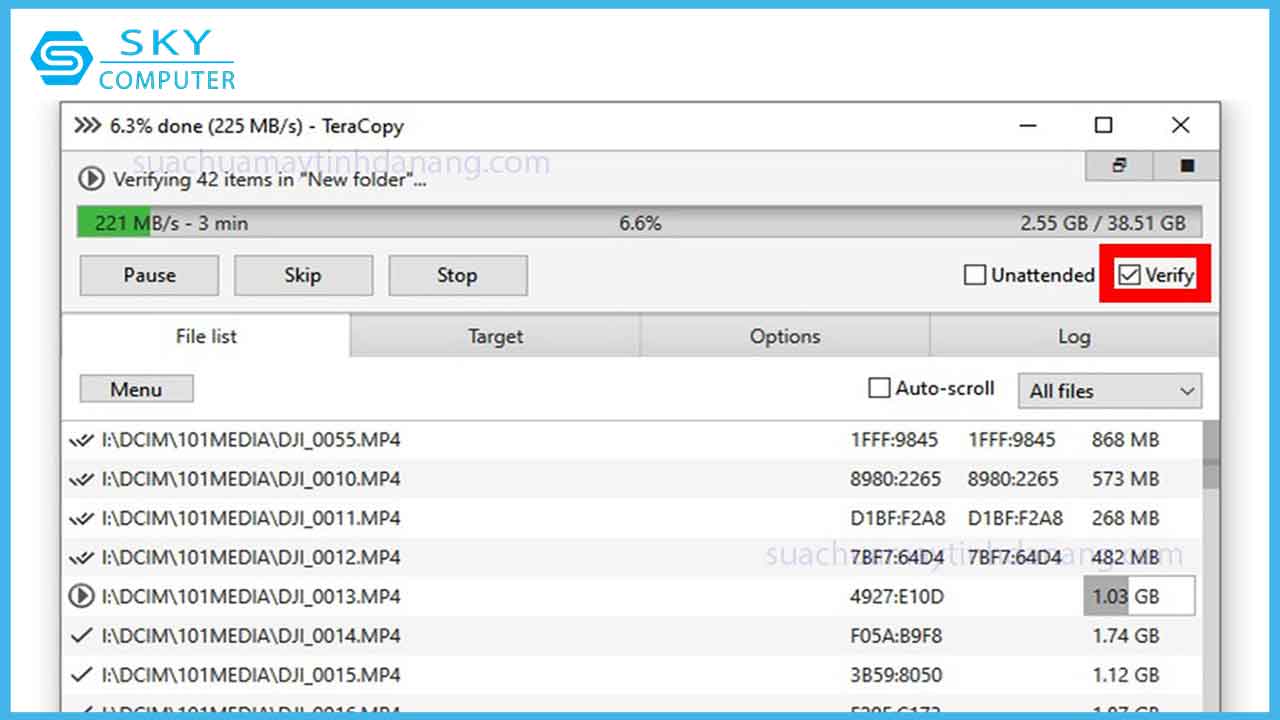Click the 1.03 GB file progress indicator
The height and width of the screenshot is (720, 1280).
pyautogui.click(x=1139, y=597)
